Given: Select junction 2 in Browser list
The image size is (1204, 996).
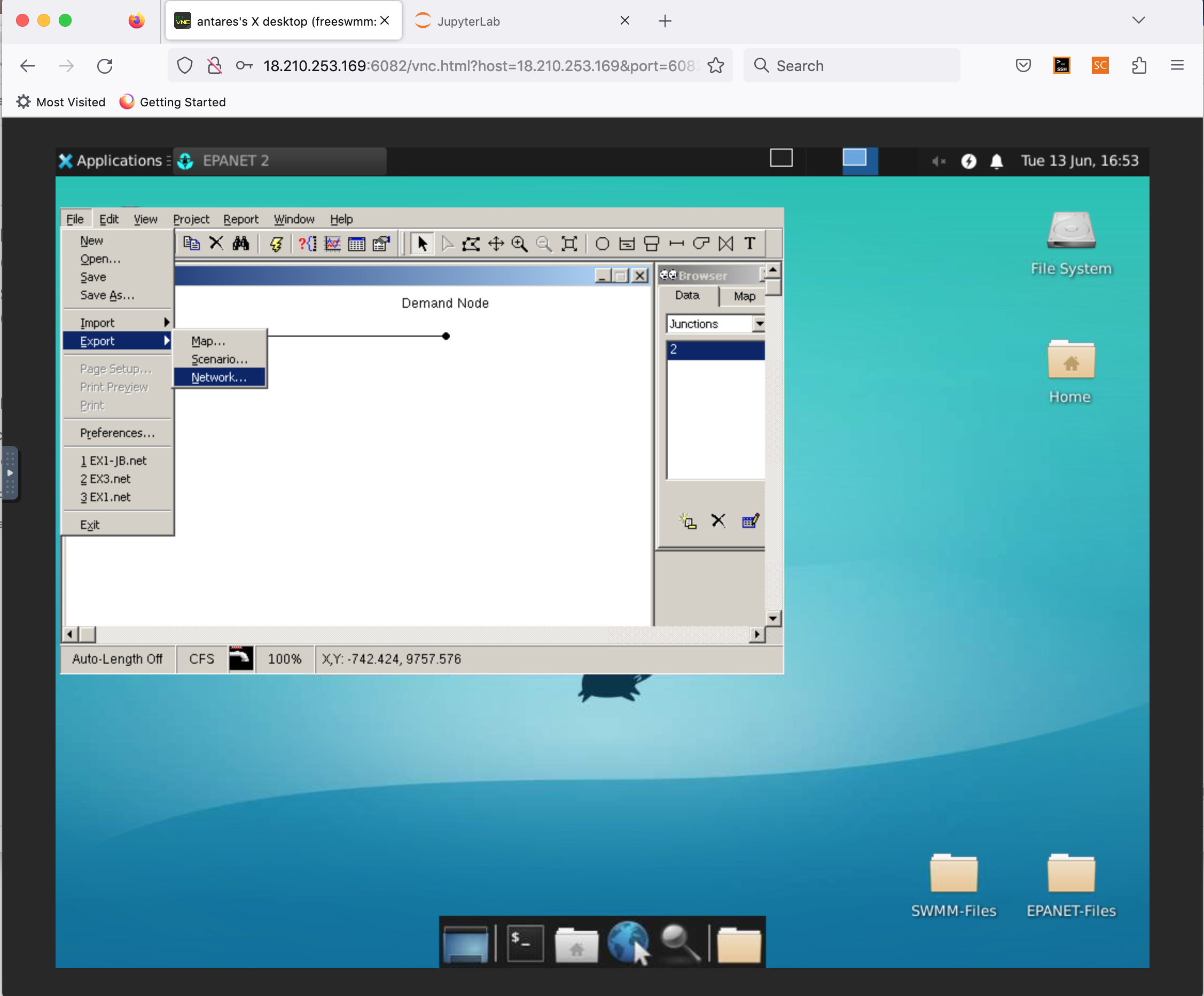Looking at the screenshot, I should click(x=716, y=349).
